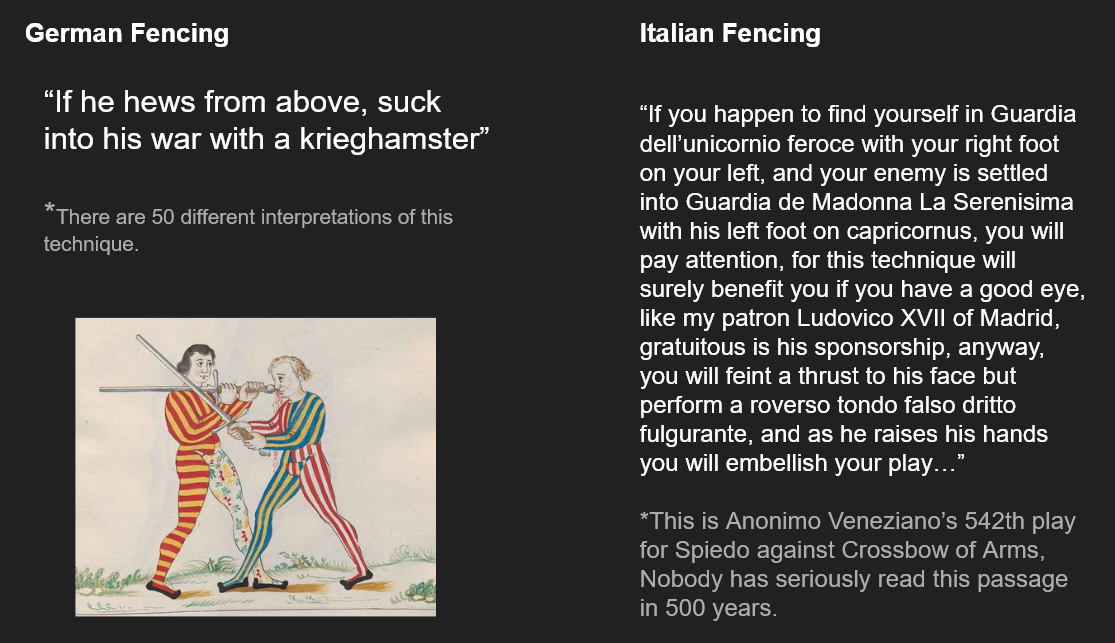Viewport: 1115px width, 643px height.
Task: Click the "German Fencing" heading
Action: (127, 33)
